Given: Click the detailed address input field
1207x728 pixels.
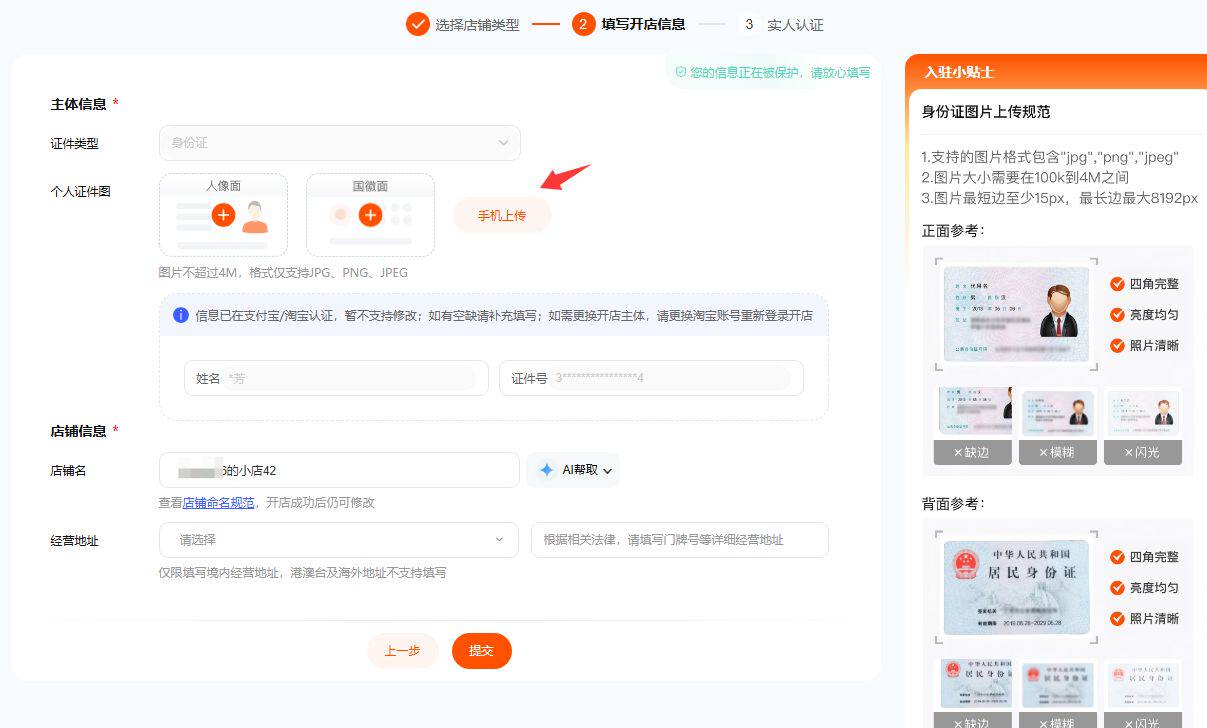Looking at the screenshot, I should [679, 540].
